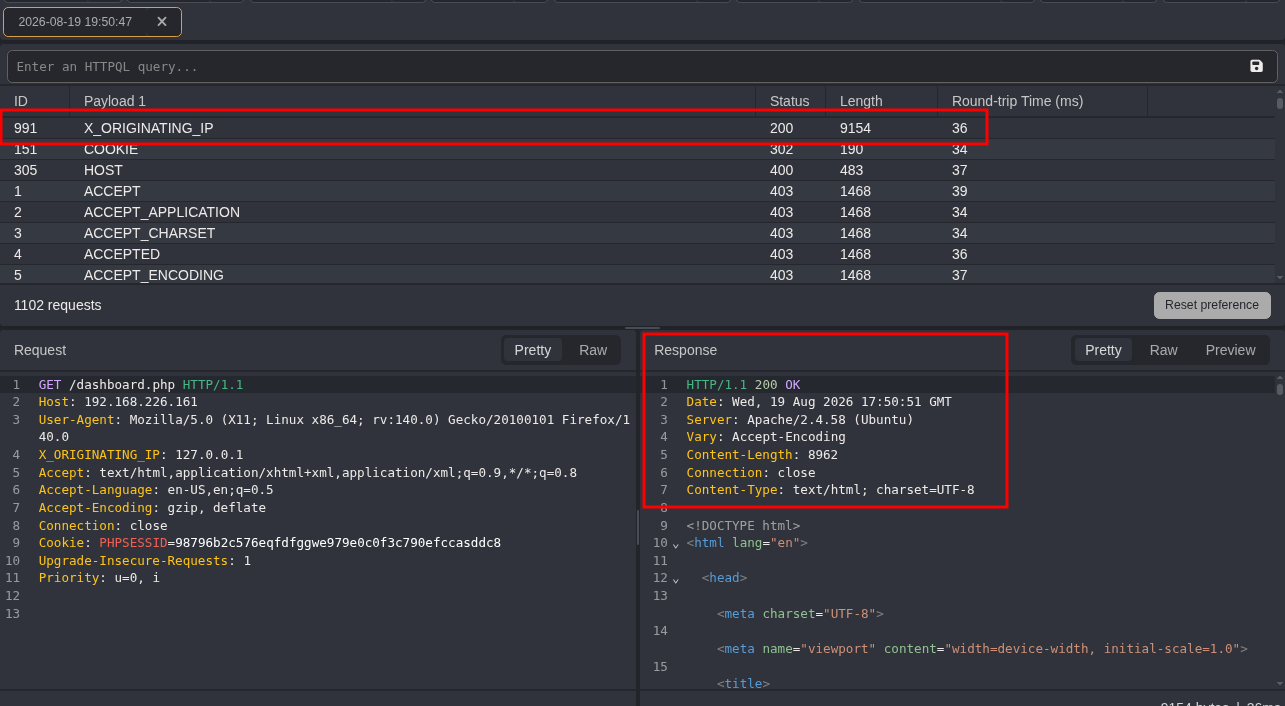Click the Connection: close response header
The height and width of the screenshot is (706, 1285).
(x=751, y=473)
